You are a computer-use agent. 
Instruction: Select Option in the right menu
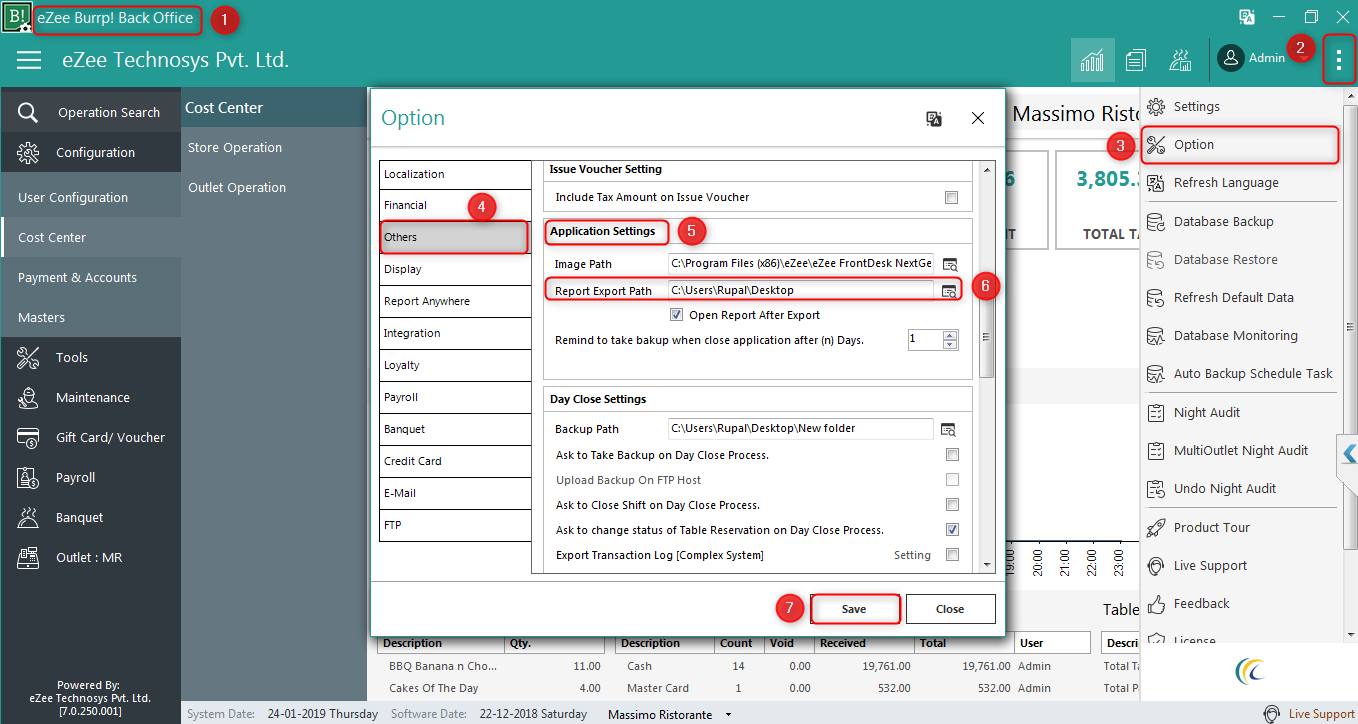[1240, 144]
